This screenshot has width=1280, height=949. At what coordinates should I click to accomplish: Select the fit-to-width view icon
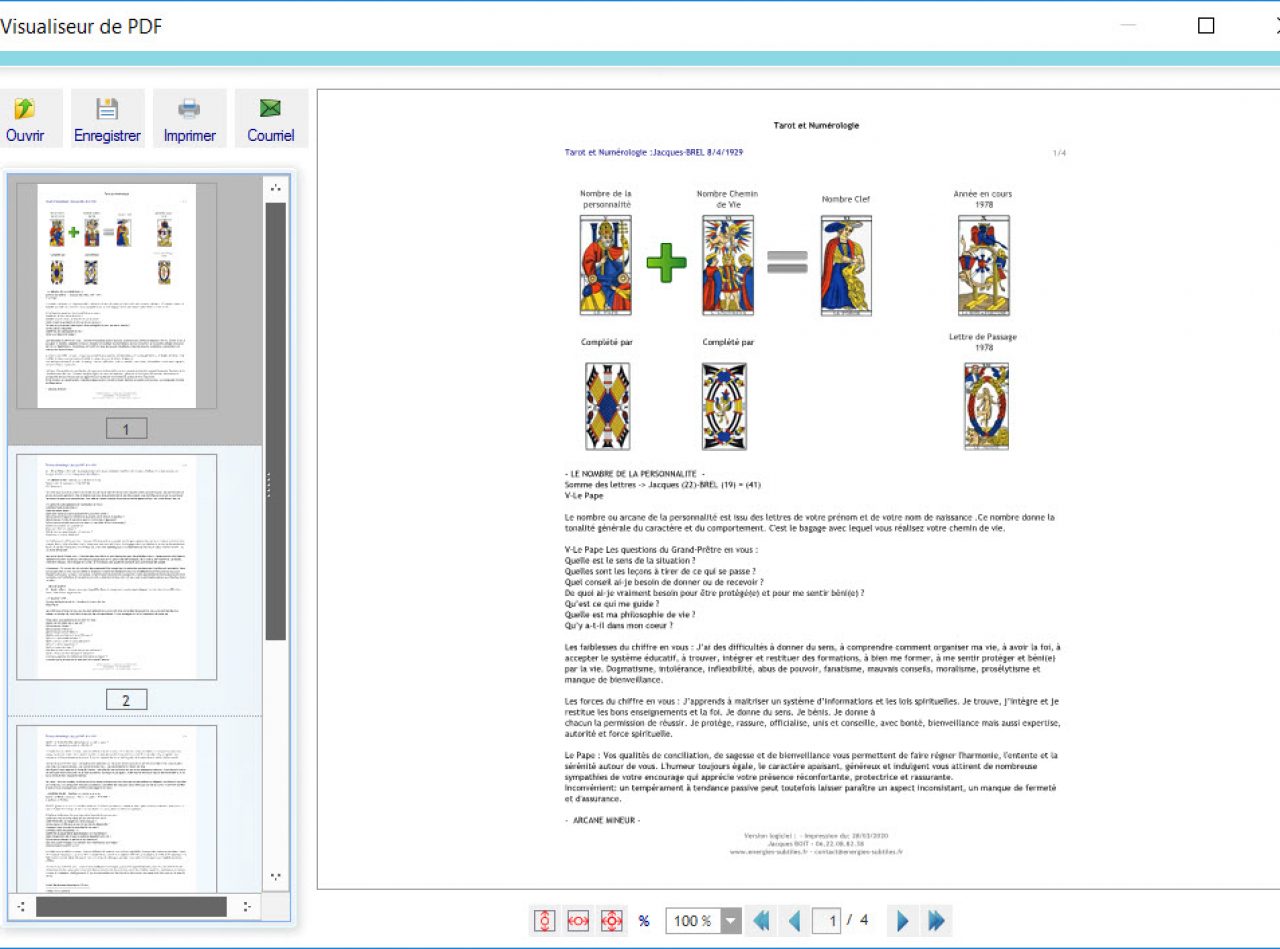(577, 920)
